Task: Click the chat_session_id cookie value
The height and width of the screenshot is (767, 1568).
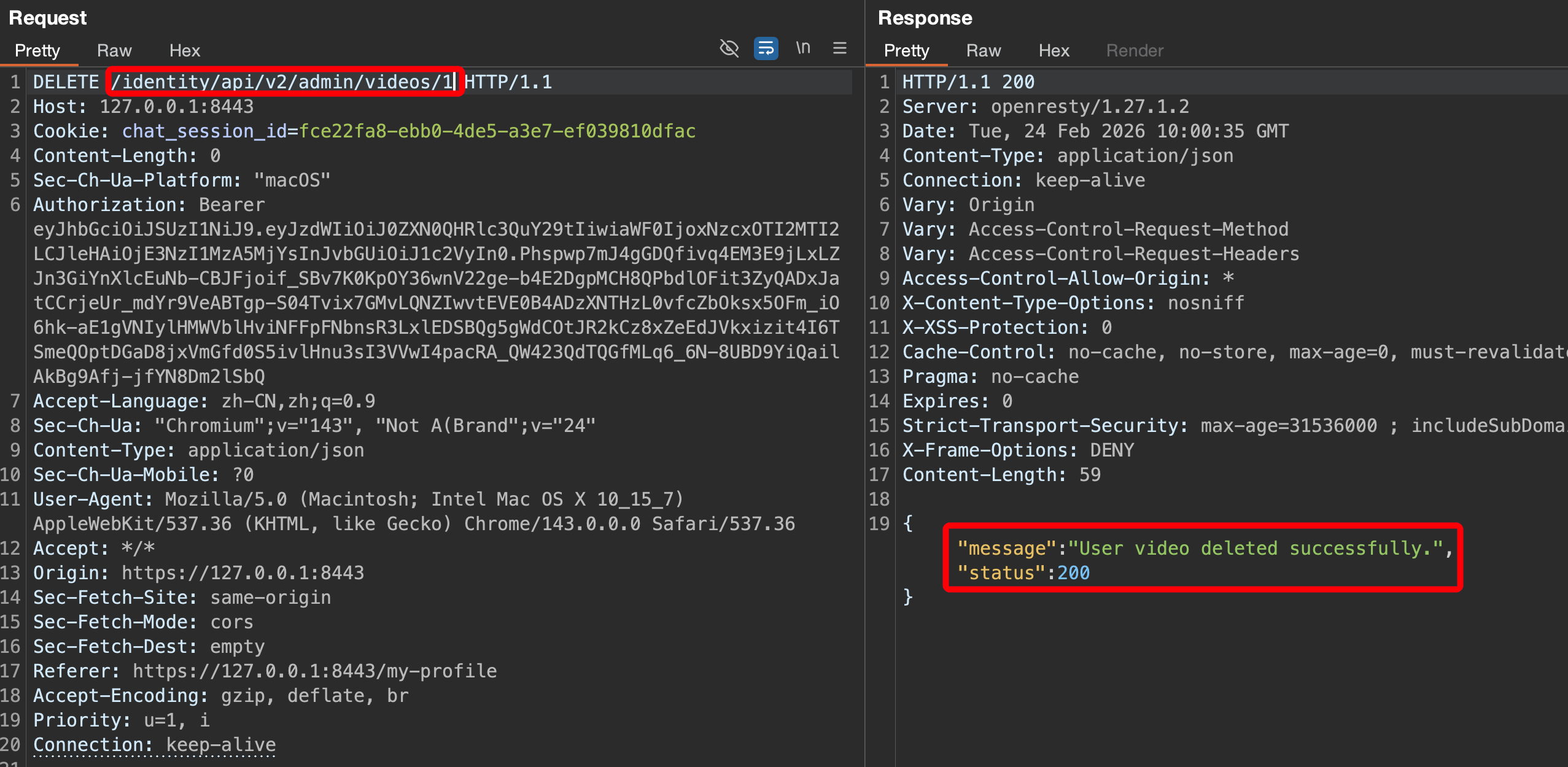Action: click(496, 131)
